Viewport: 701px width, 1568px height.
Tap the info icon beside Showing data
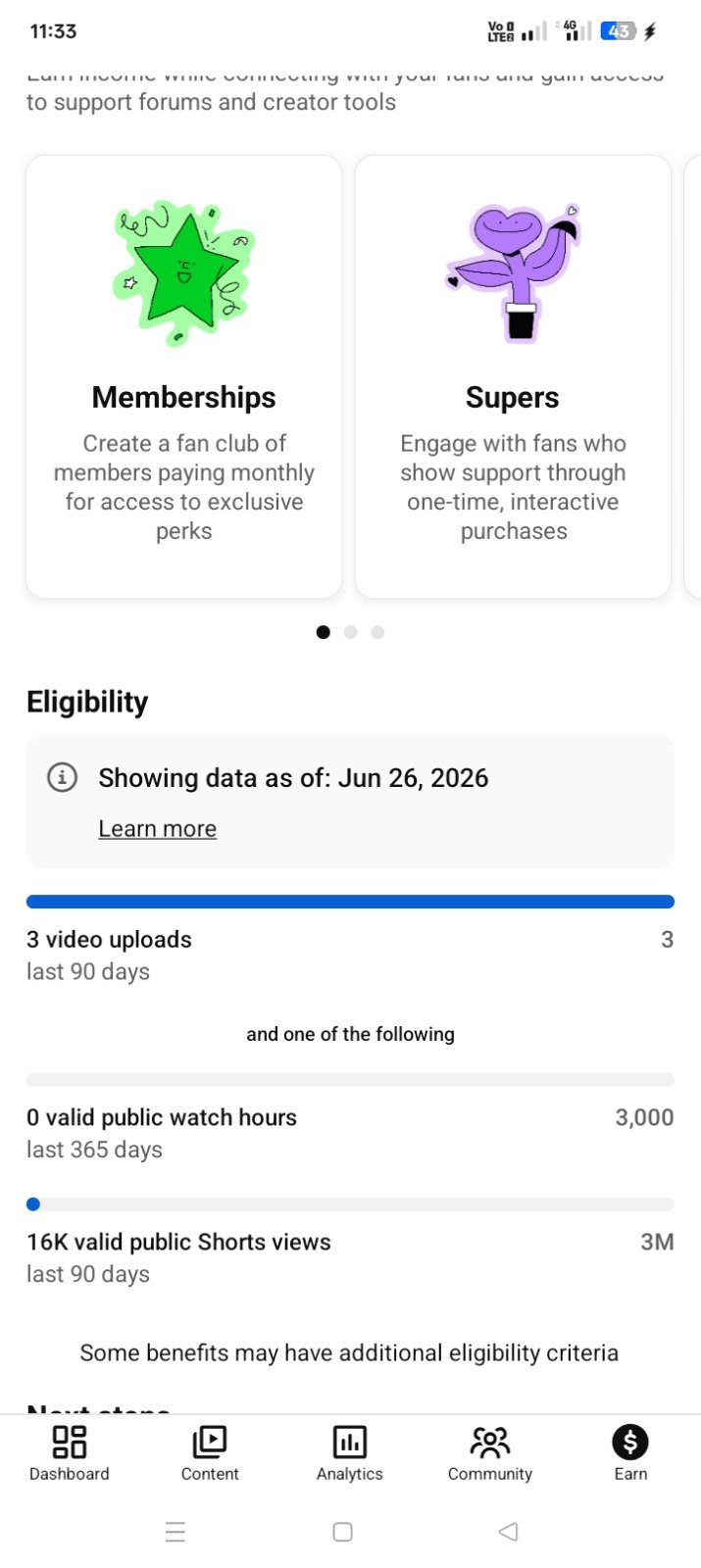62,778
